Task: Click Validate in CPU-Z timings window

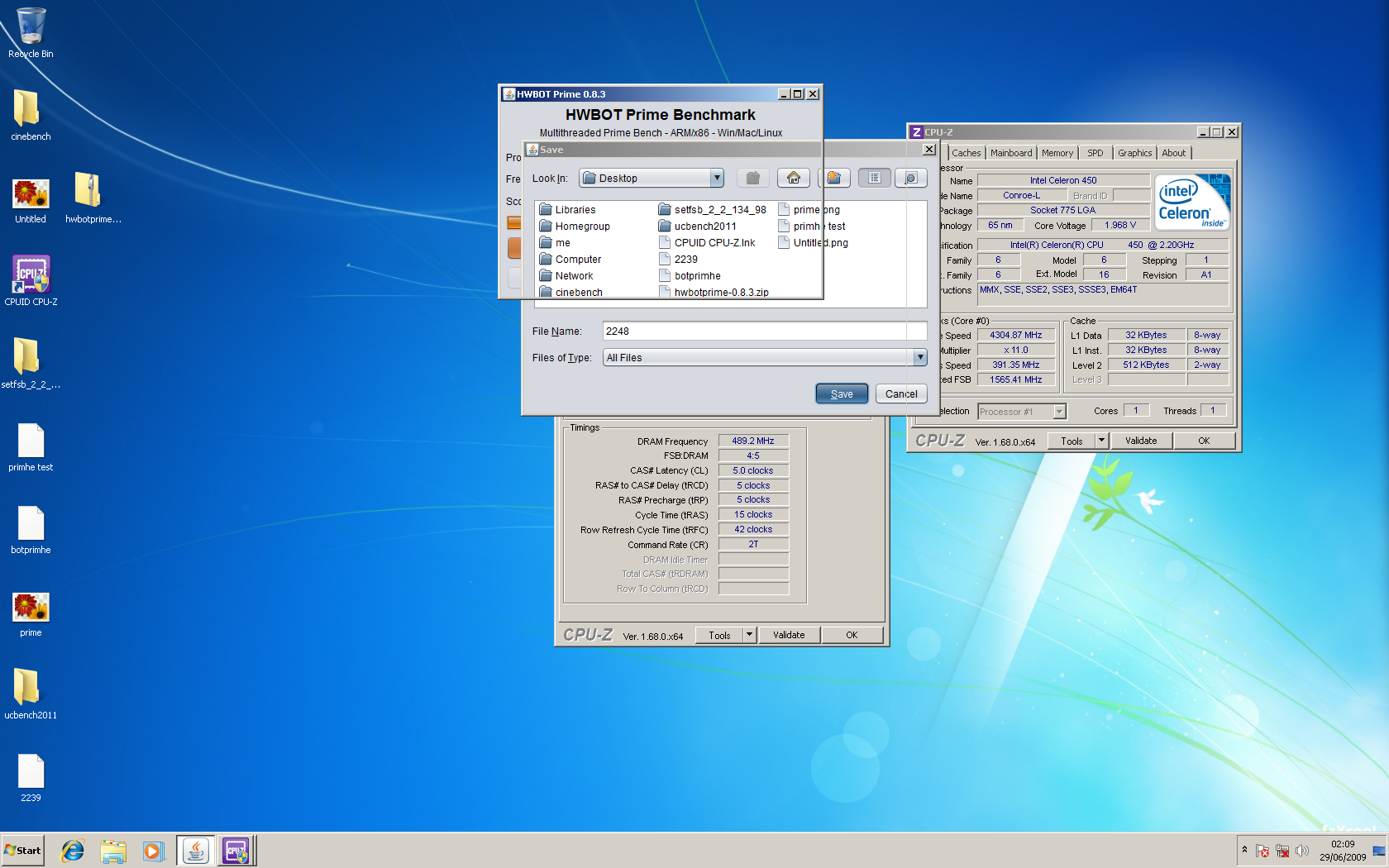Action: (789, 635)
